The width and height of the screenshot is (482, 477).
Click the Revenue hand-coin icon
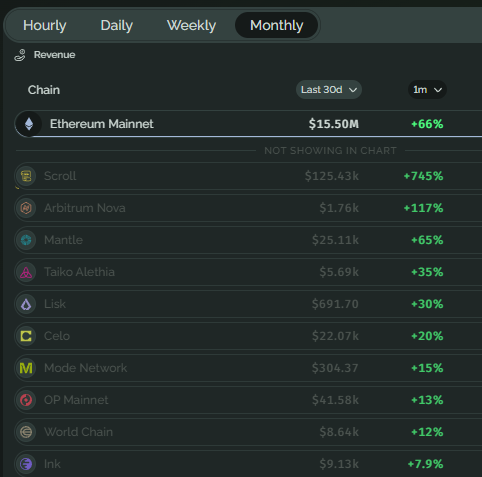pyautogui.click(x=20, y=55)
